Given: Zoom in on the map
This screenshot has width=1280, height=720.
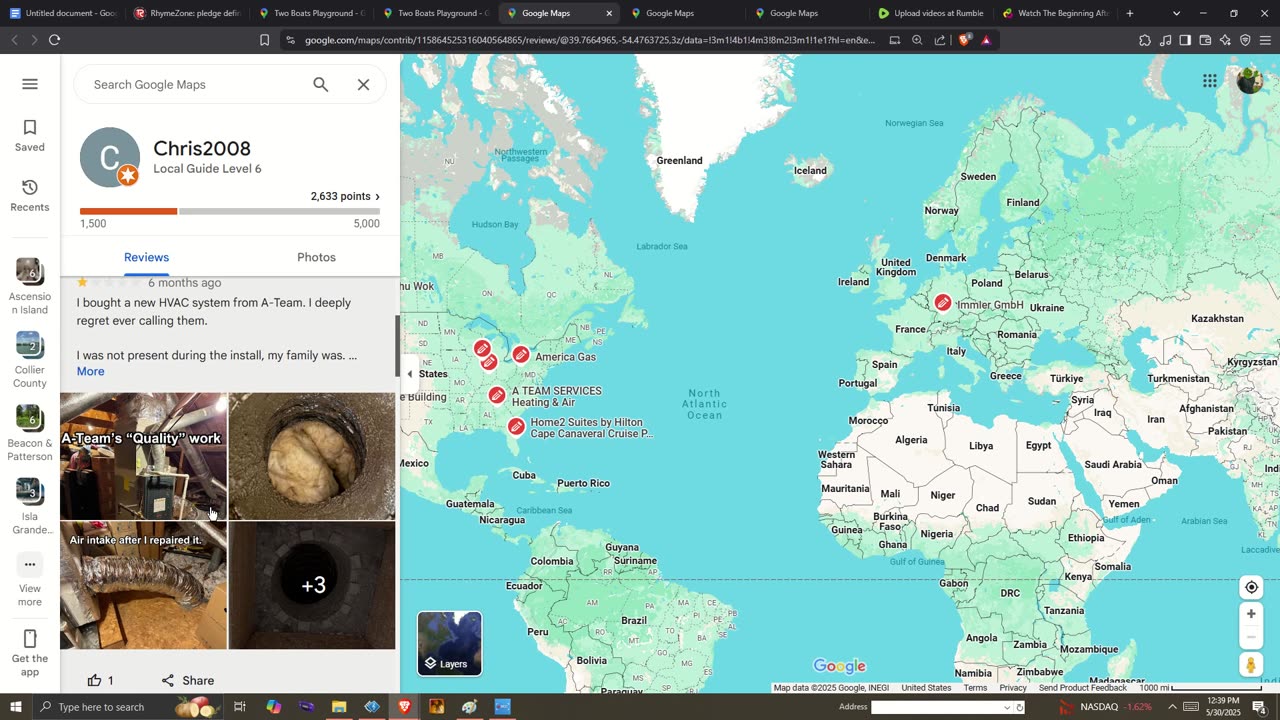Looking at the screenshot, I should pos(1251,614).
